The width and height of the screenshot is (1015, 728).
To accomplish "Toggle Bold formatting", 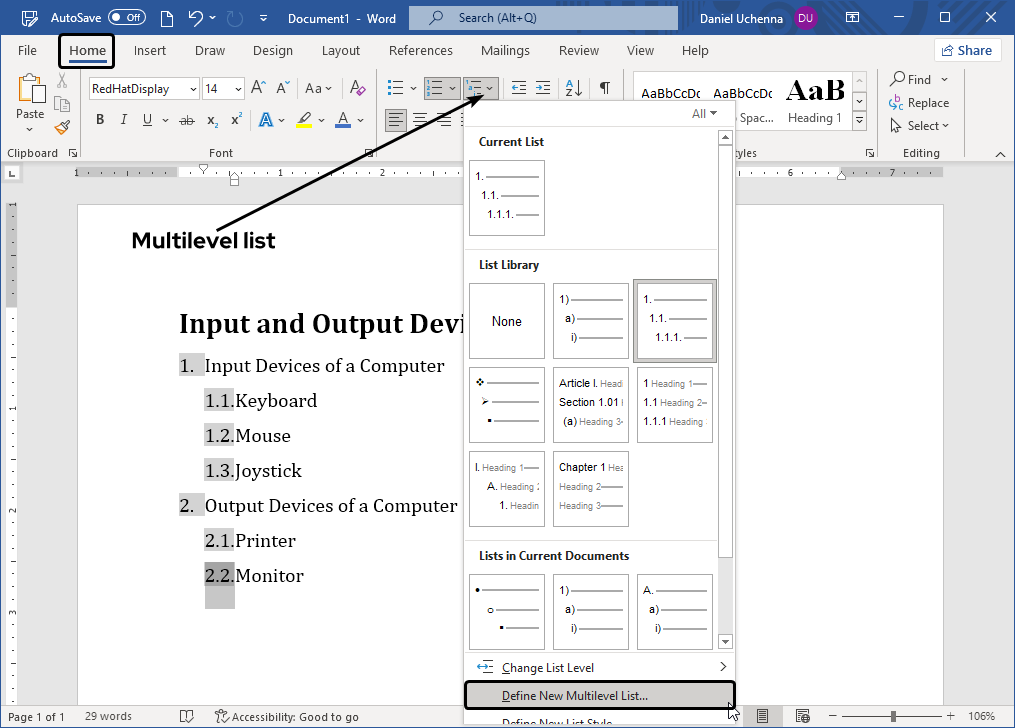I will click(x=99, y=120).
